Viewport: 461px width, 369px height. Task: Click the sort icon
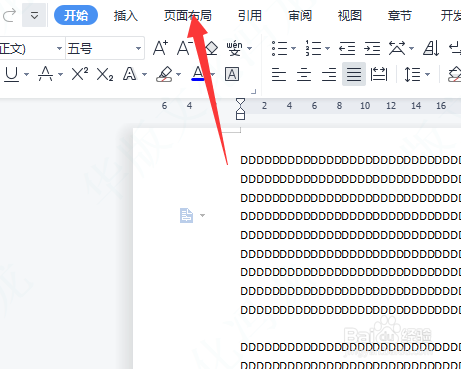pos(431,48)
